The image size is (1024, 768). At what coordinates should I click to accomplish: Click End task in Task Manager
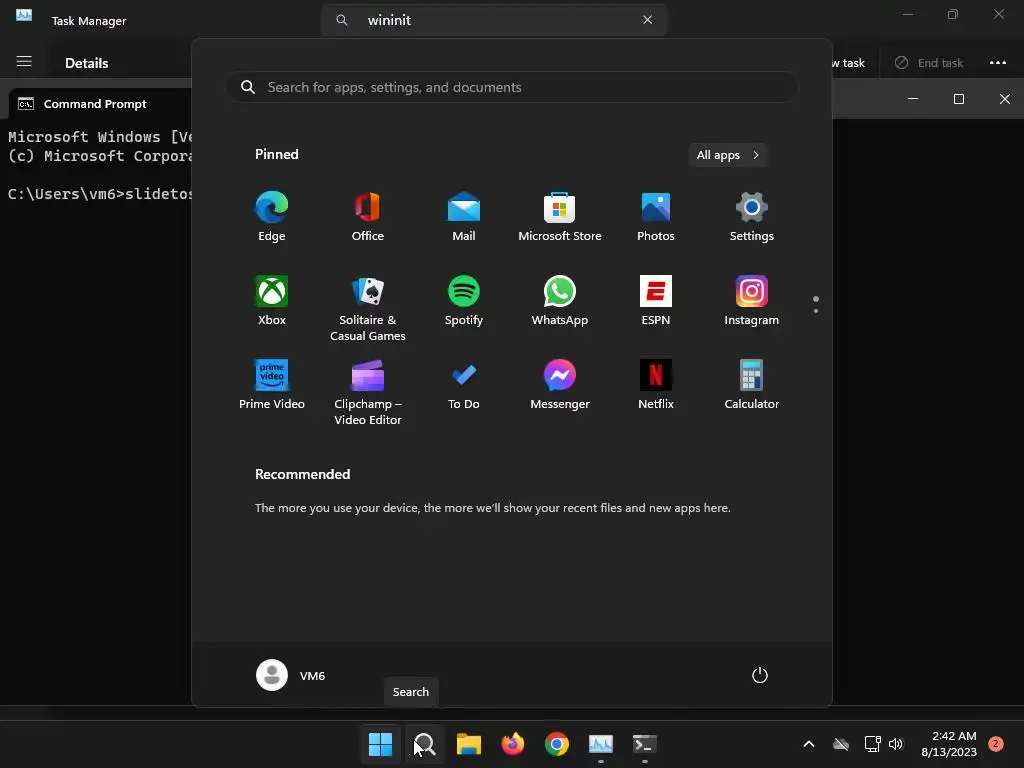(x=929, y=63)
